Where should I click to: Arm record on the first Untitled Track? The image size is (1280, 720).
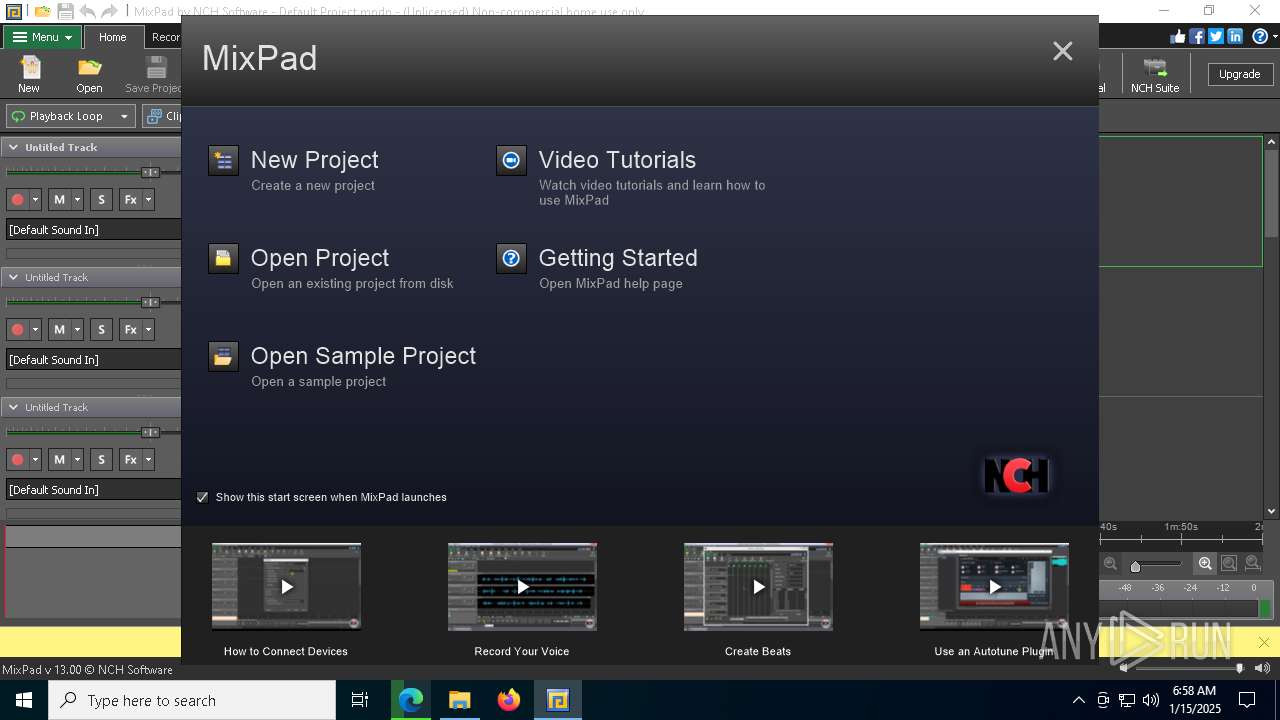[x=17, y=200]
